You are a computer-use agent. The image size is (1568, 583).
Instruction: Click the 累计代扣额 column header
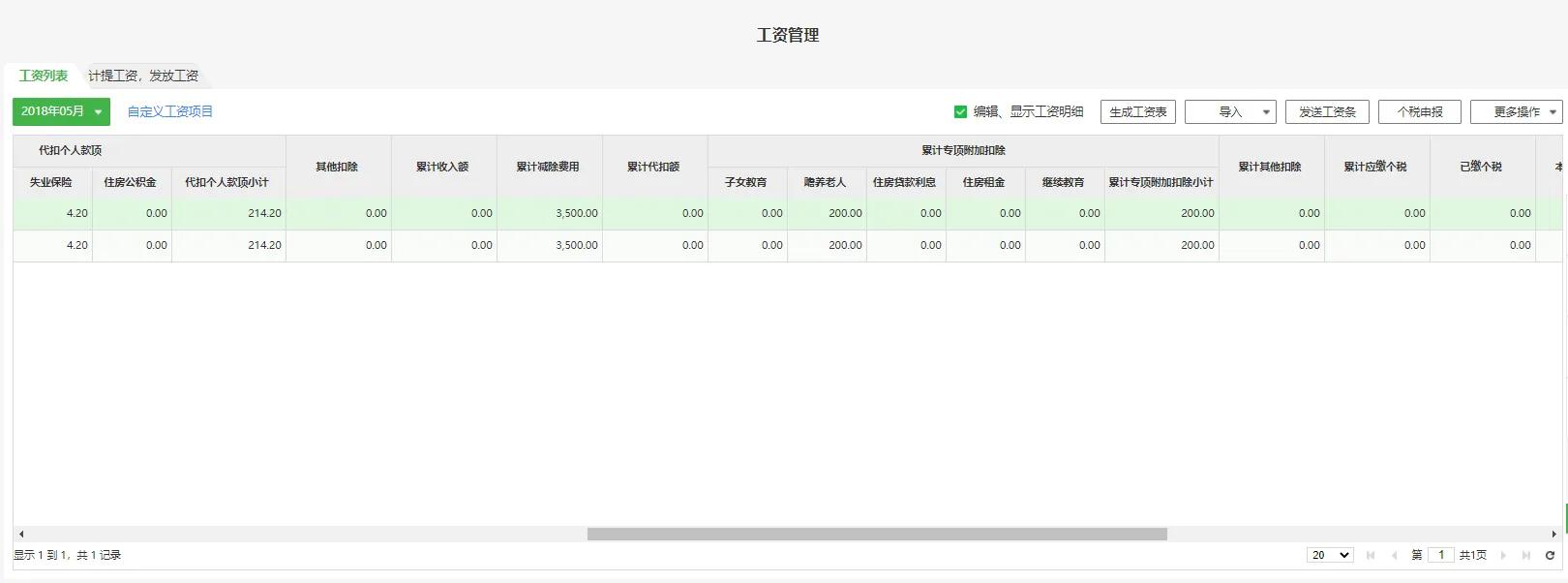654,167
